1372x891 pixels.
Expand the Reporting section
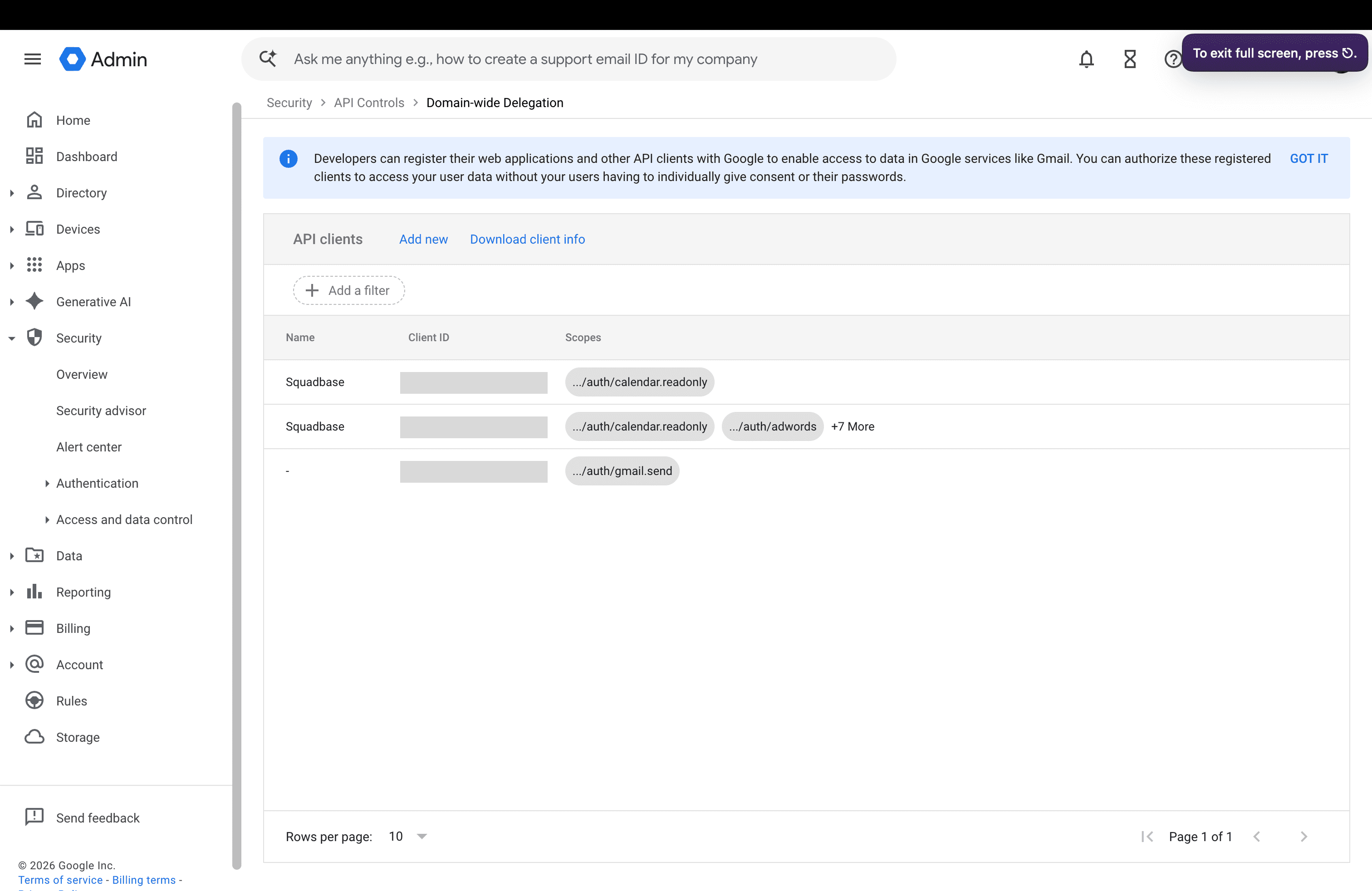(11, 592)
